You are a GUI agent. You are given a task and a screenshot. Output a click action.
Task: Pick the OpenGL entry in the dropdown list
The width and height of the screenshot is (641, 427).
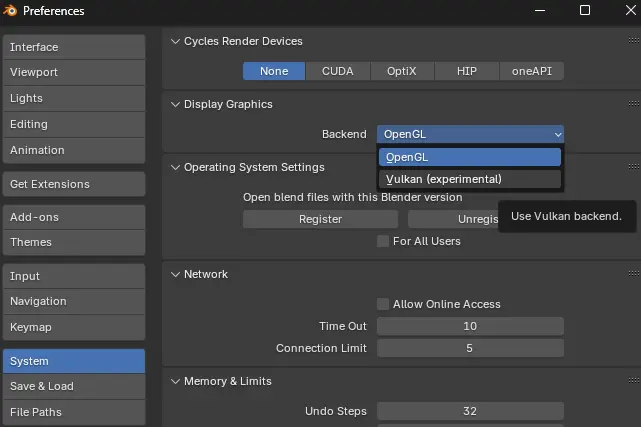470,157
